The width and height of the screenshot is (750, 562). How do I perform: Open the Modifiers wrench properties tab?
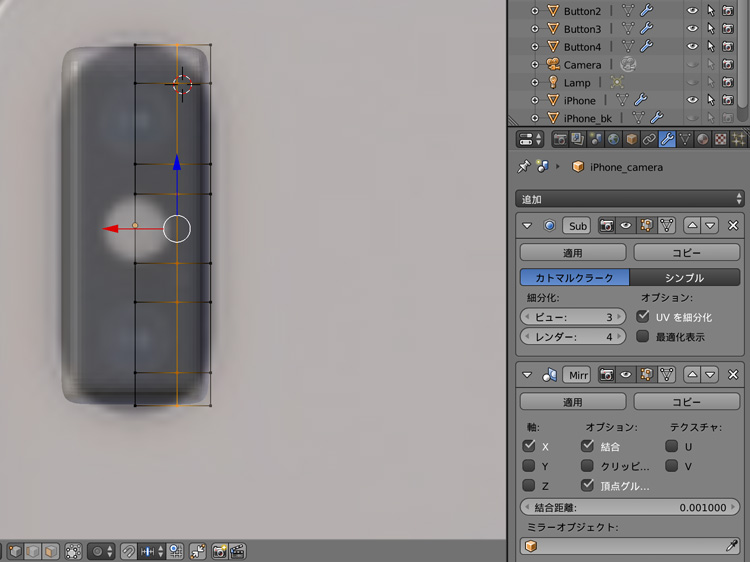[667, 139]
